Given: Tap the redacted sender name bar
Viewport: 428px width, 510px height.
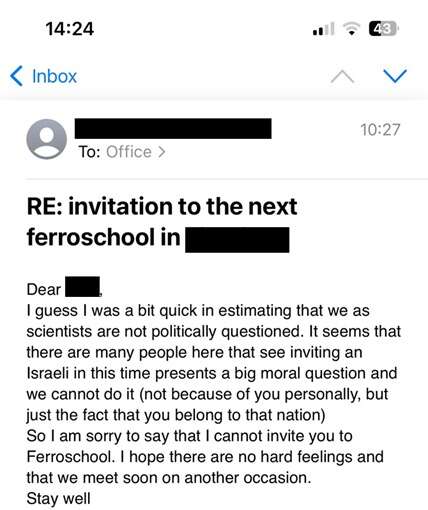Looking at the screenshot, I should [x=173, y=128].
